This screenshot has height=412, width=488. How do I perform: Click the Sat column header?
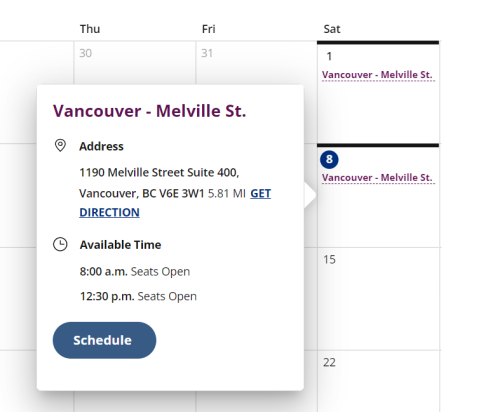point(332,29)
